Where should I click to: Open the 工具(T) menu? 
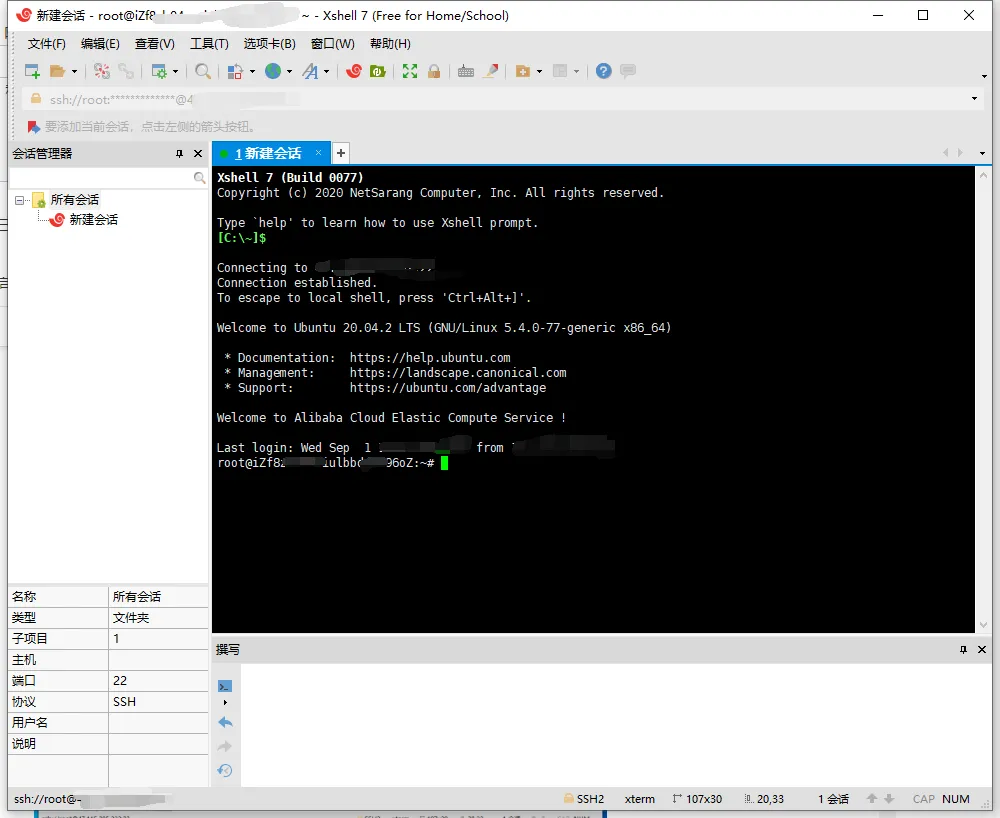point(209,44)
